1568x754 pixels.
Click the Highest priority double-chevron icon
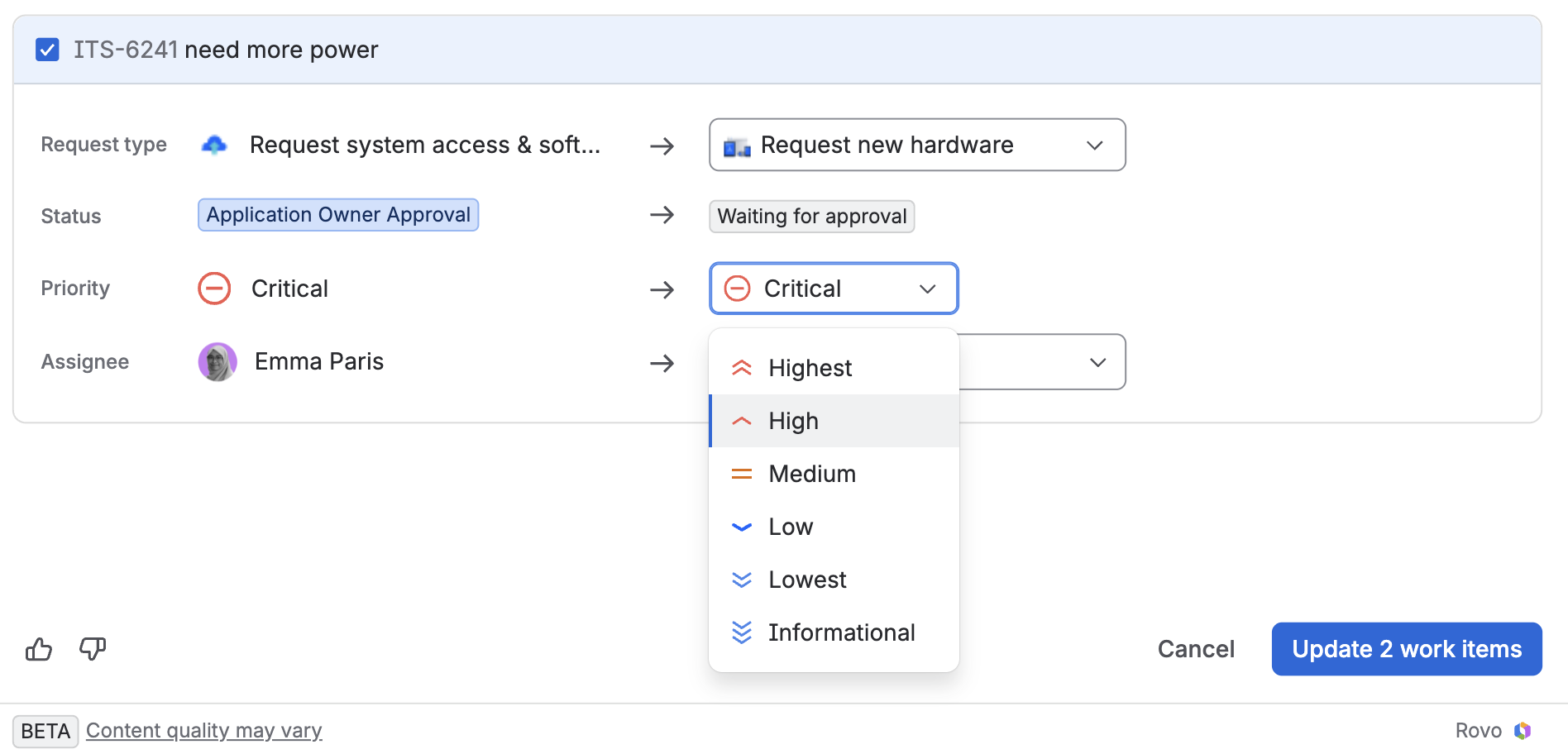(742, 368)
